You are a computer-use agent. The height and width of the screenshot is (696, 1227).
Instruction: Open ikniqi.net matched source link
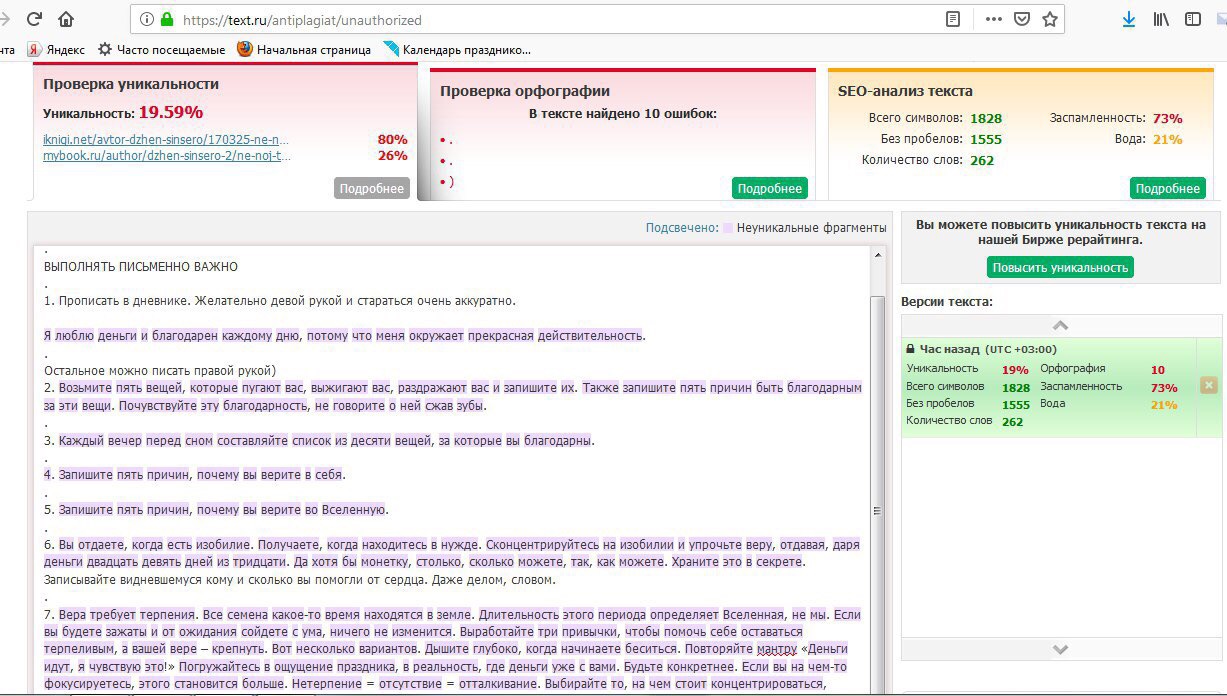[166, 139]
